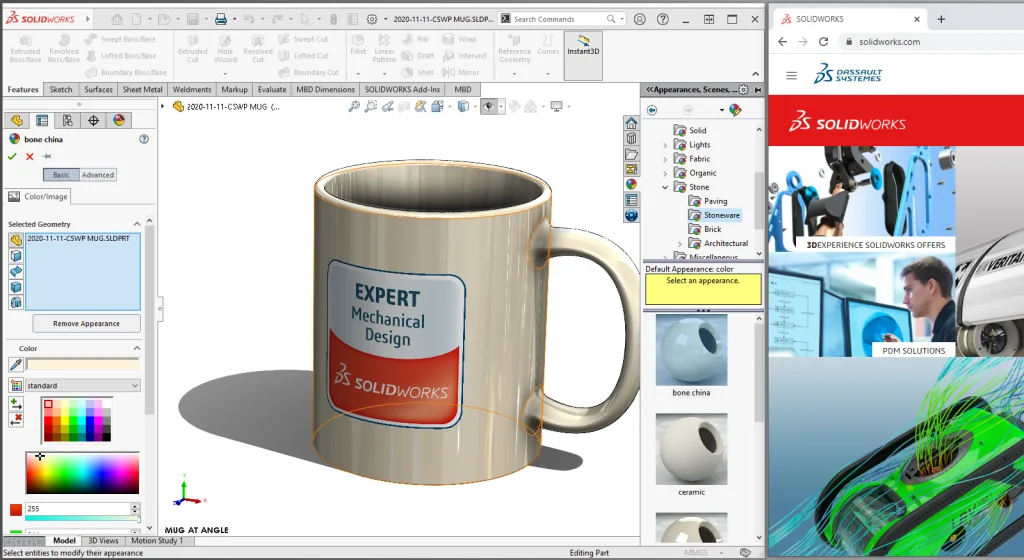This screenshot has height=560, width=1024.
Task: Click the Zoom to Fit magnifier icon
Action: click(x=354, y=106)
